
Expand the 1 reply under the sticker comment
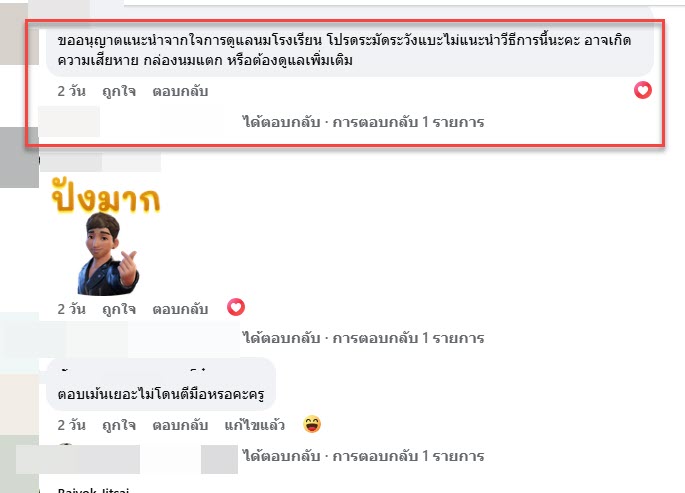coord(363,338)
